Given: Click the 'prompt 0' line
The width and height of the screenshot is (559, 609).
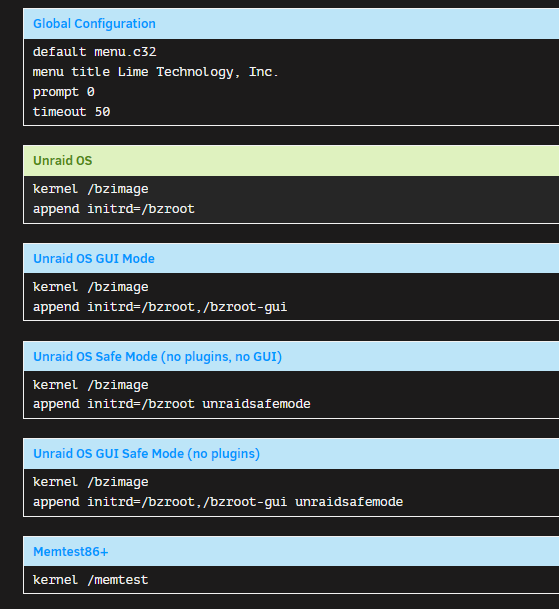Looking at the screenshot, I should [x=64, y=92].
